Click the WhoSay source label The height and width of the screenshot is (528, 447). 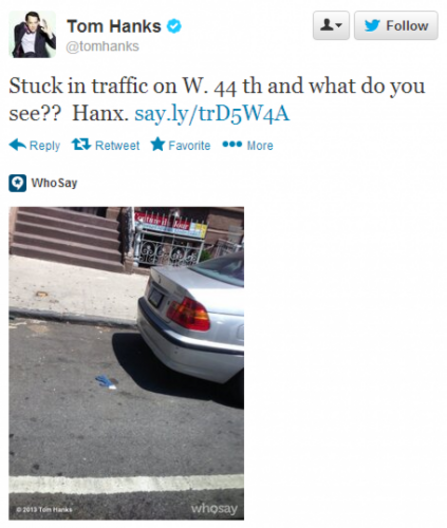point(54,183)
